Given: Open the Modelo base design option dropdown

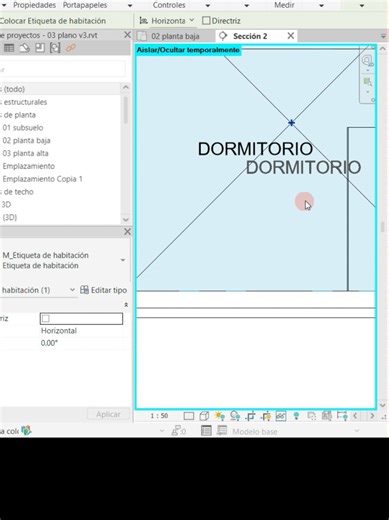Looking at the screenshot, I should pos(357,431).
